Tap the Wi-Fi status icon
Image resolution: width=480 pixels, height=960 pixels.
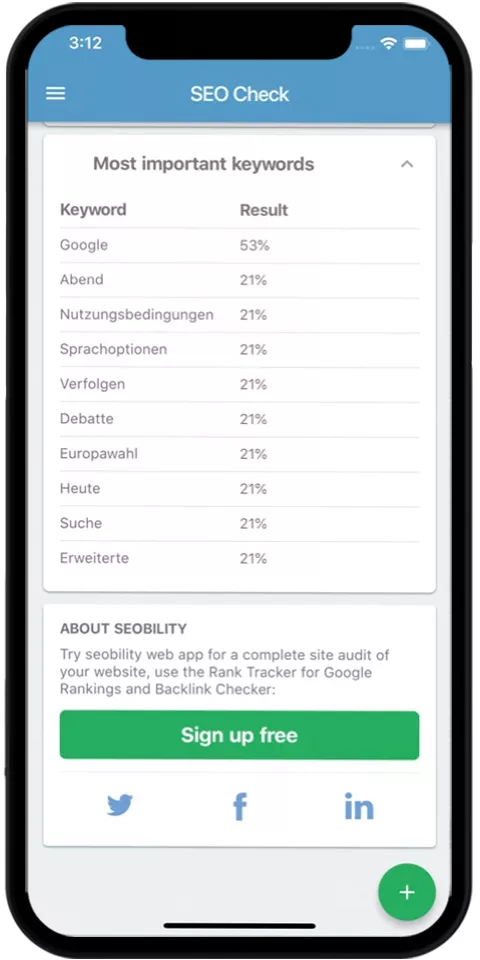tap(388, 43)
